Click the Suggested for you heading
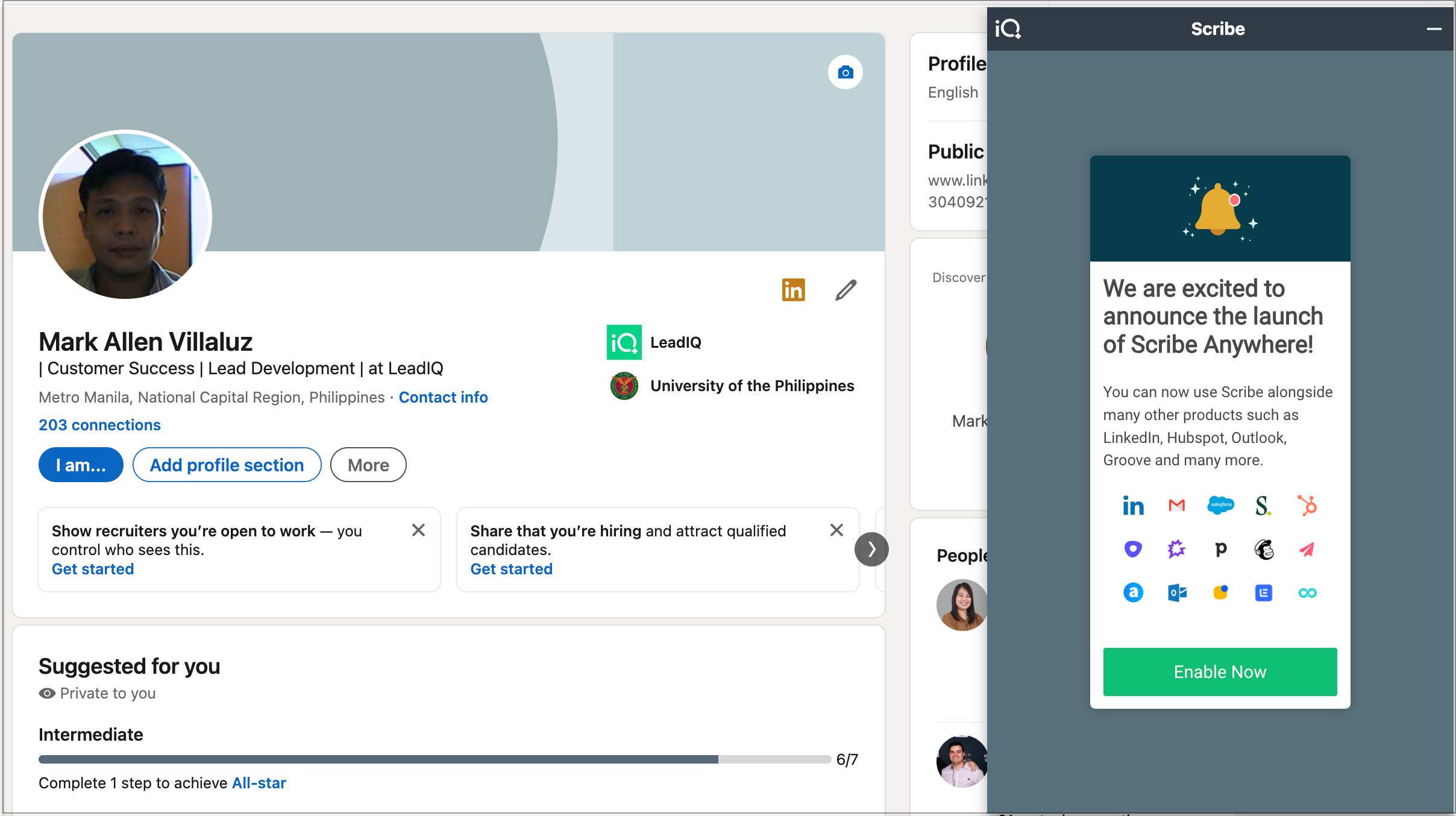This screenshot has height=816, width=1456. [129, 666]
